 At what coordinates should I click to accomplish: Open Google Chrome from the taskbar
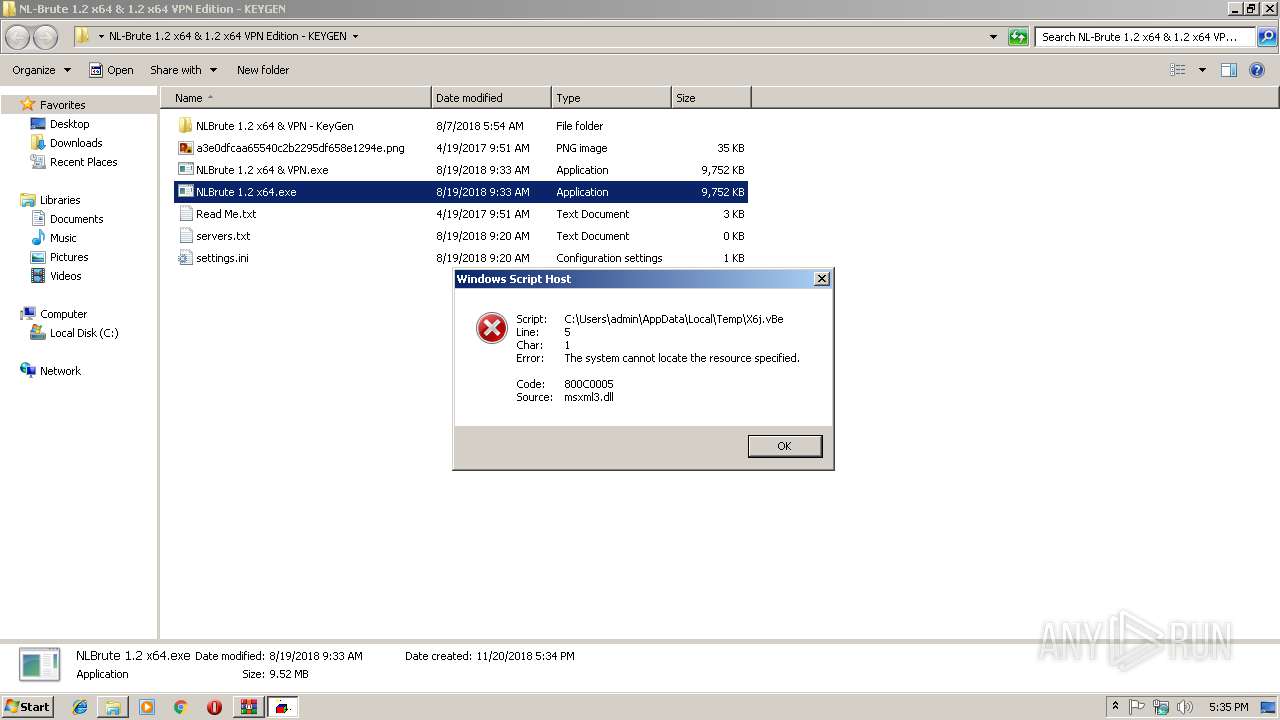point(180,707)
